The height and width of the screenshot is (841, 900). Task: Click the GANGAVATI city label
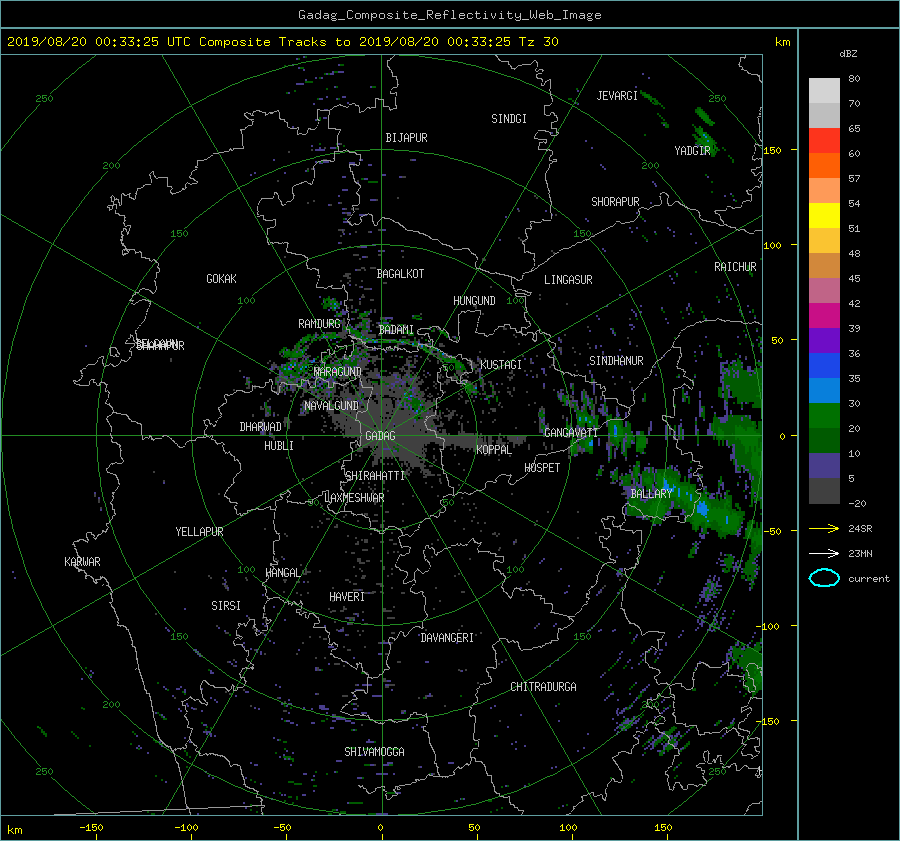(571, 432)
